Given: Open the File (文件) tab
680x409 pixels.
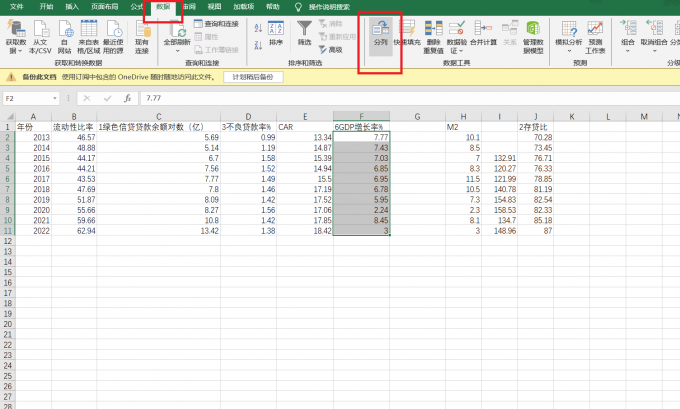Looking at the screenshot, I should pos(16,7).
